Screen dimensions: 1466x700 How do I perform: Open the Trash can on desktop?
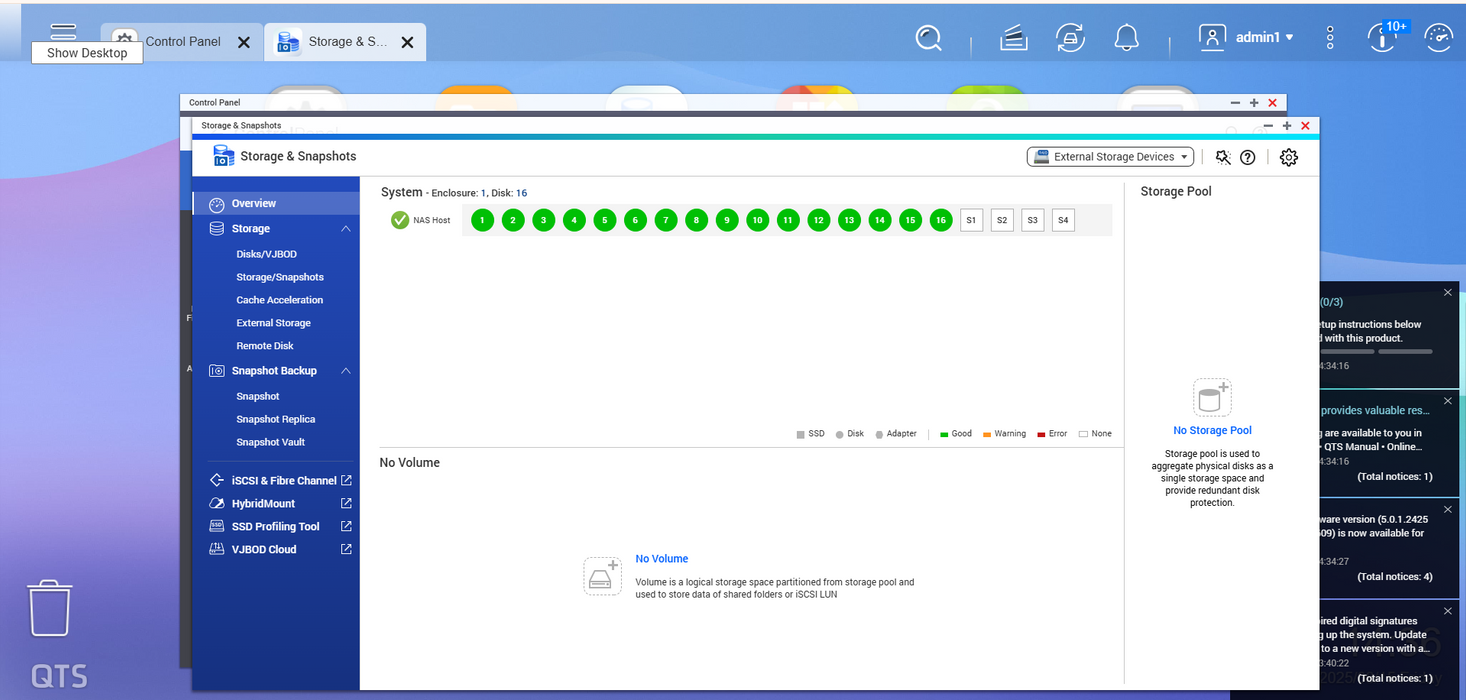tap(50, 608)
